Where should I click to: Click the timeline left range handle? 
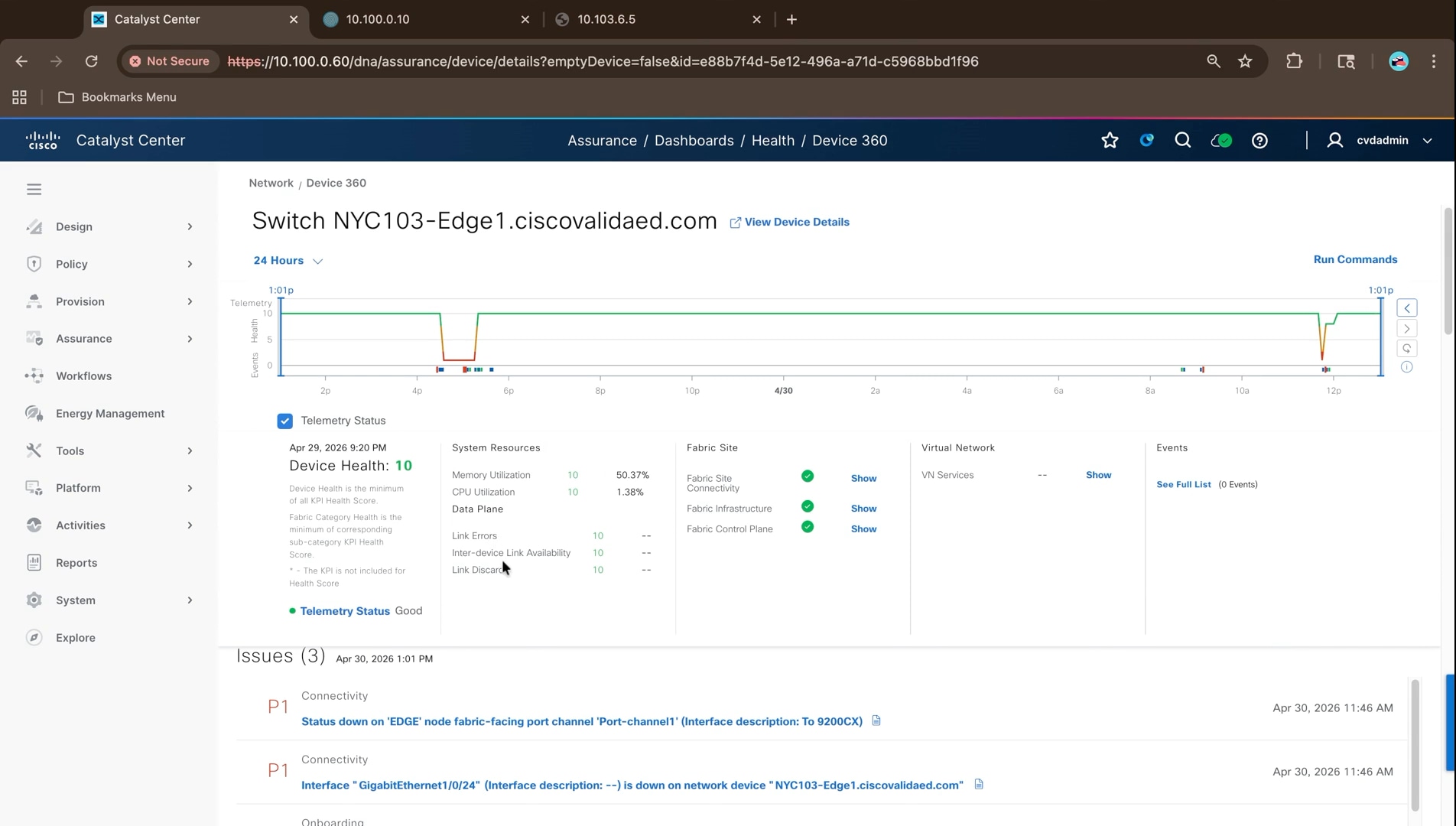pos(281,337)
